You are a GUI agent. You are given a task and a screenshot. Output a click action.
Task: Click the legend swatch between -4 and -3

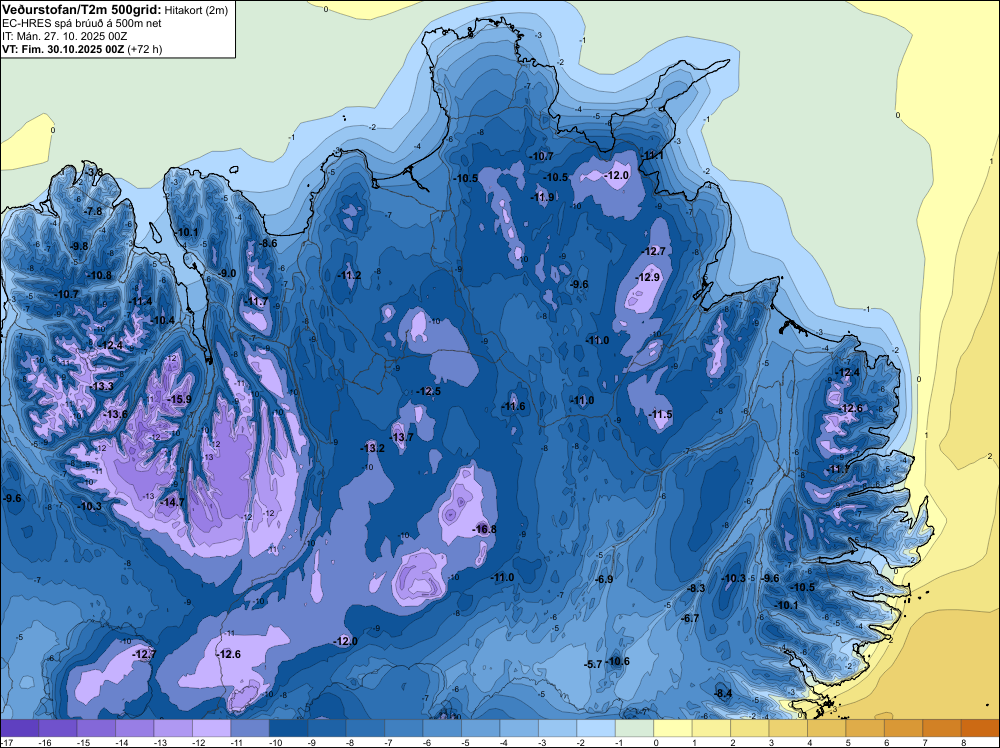tap(519, 728)
